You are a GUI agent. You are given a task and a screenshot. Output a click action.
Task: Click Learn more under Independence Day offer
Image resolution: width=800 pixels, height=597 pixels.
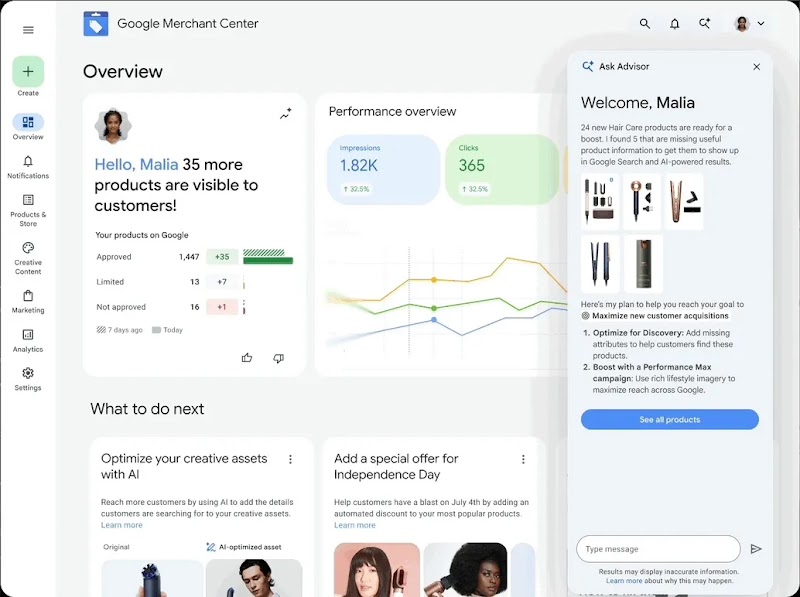click(355, 525)
